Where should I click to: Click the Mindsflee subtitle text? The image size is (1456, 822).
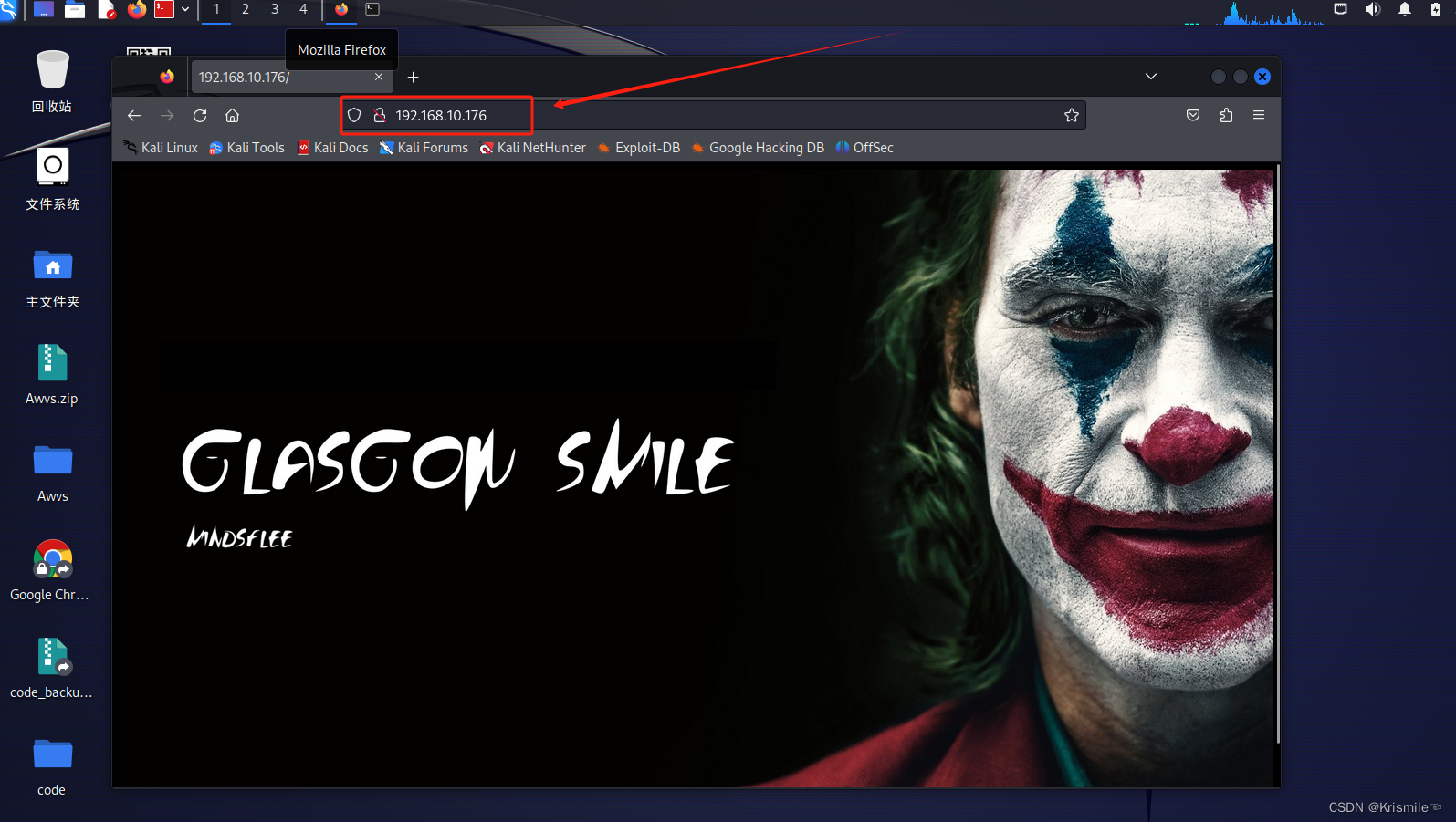tap(239, 536)
